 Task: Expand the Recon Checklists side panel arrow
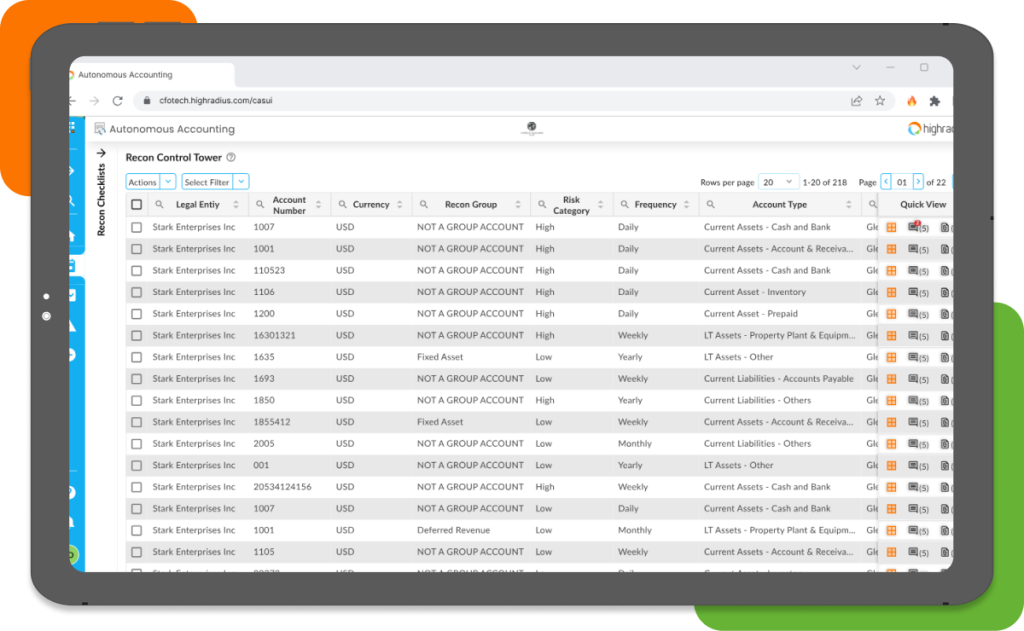point(101,153)
